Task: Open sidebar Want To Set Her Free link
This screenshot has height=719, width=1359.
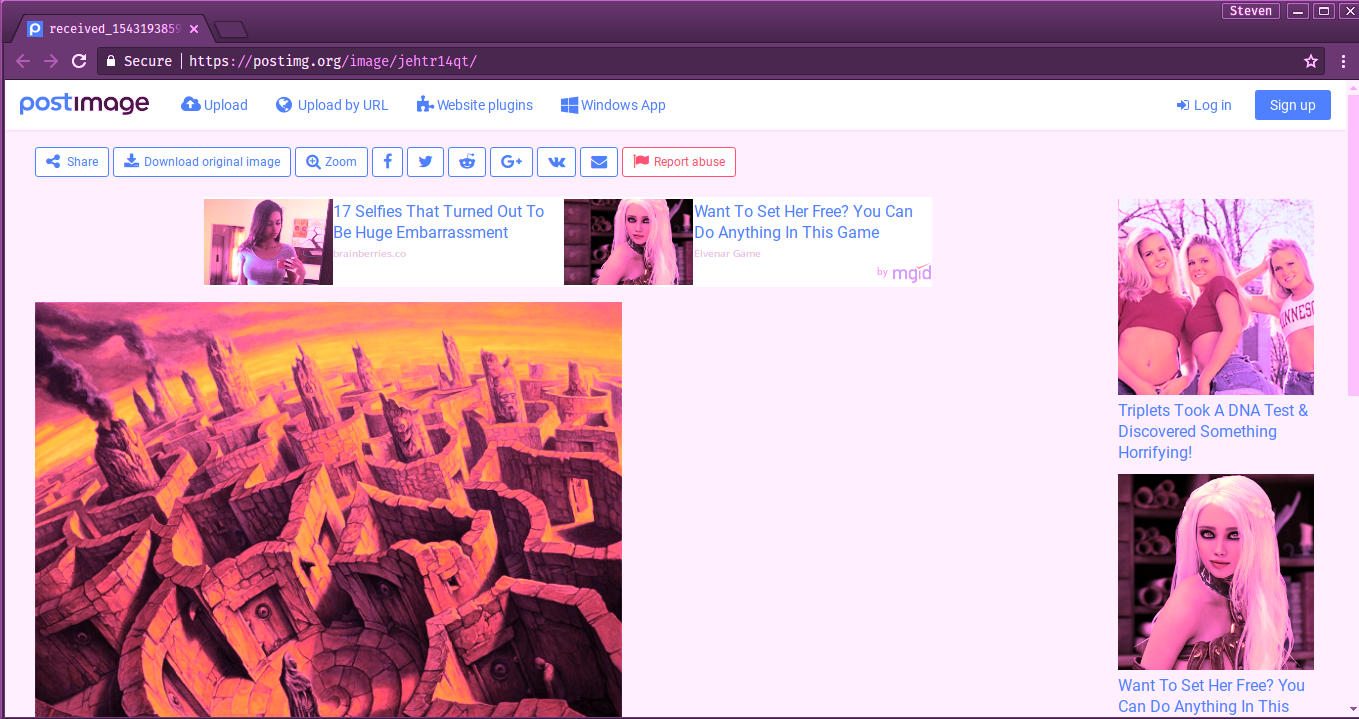Action: click(x=1211, y=696)
